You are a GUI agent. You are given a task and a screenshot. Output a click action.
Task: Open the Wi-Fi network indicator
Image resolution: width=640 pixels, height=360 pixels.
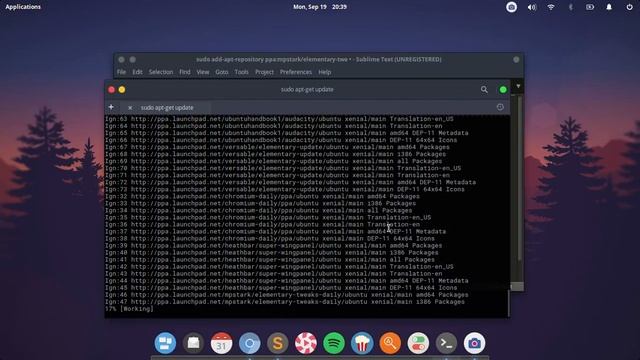(x=551, y=7)
